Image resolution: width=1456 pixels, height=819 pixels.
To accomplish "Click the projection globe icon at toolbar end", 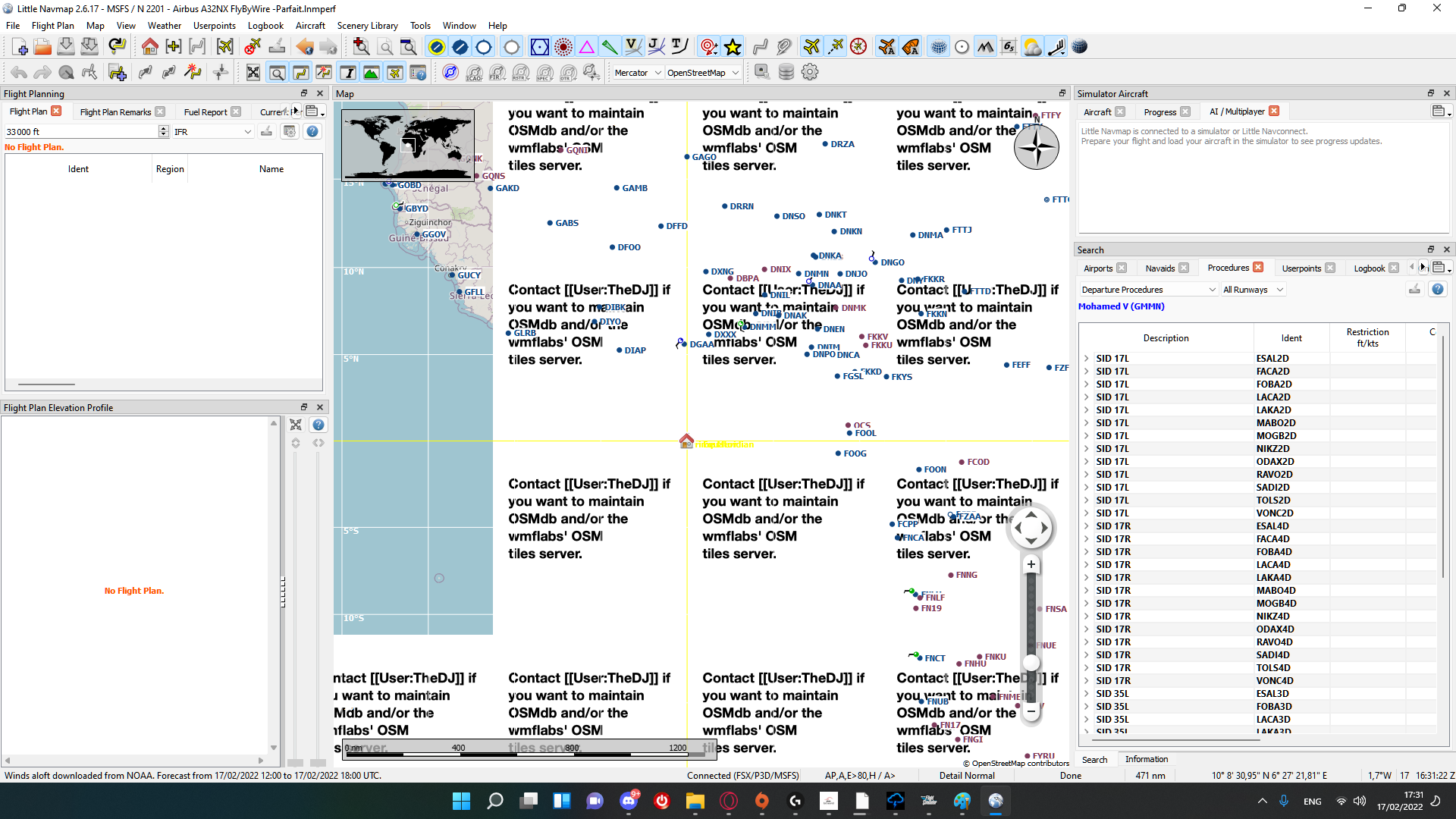I will [1079, 47].
